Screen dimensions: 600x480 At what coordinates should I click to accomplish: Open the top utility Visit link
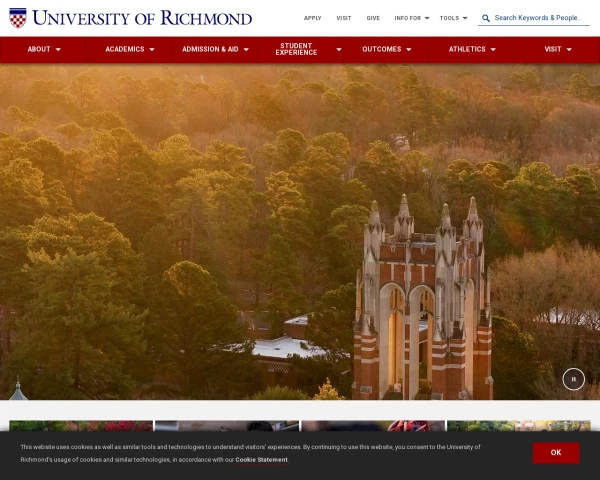344,18
